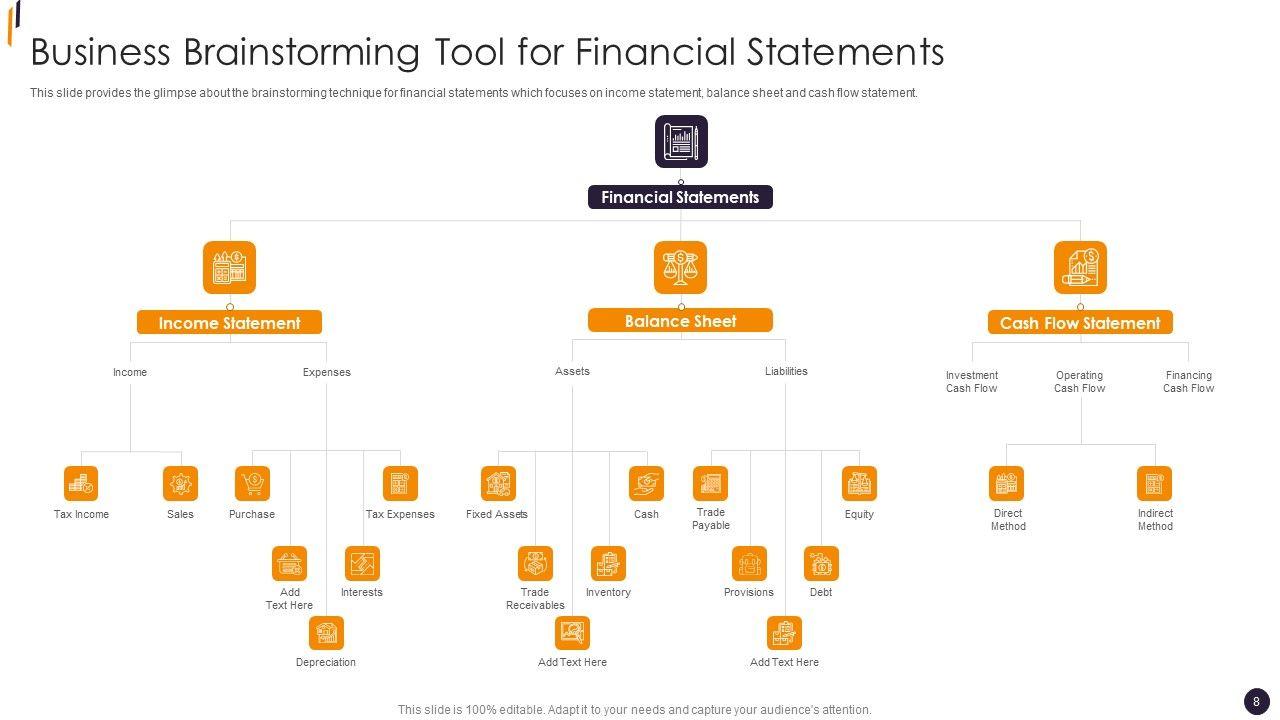Select the Indirect Method icon

1154,484
